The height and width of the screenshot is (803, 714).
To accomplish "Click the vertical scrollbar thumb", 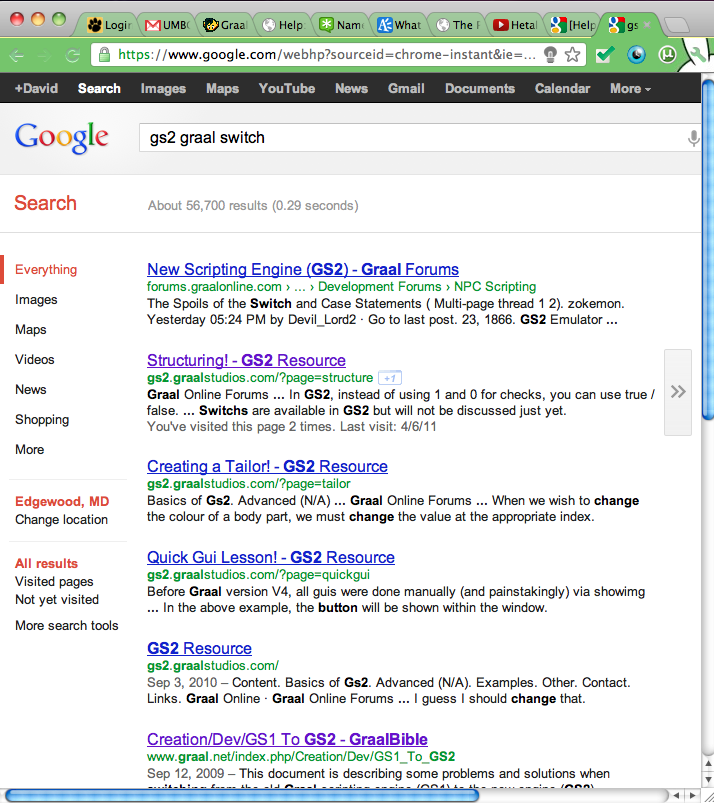I will (x=708, y=249).
